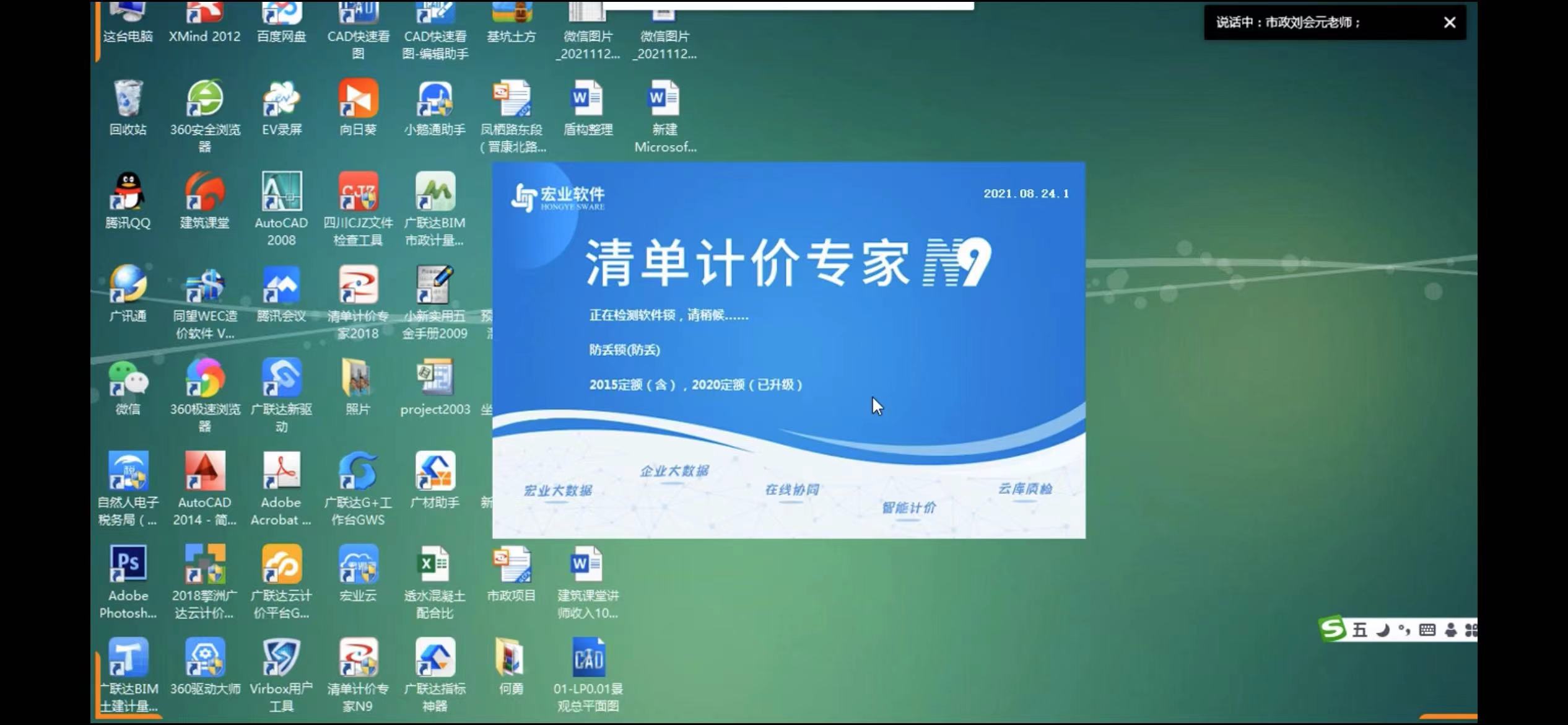
Task: Open Adobe Acrobat shortcut
Action: click(281, 489)
